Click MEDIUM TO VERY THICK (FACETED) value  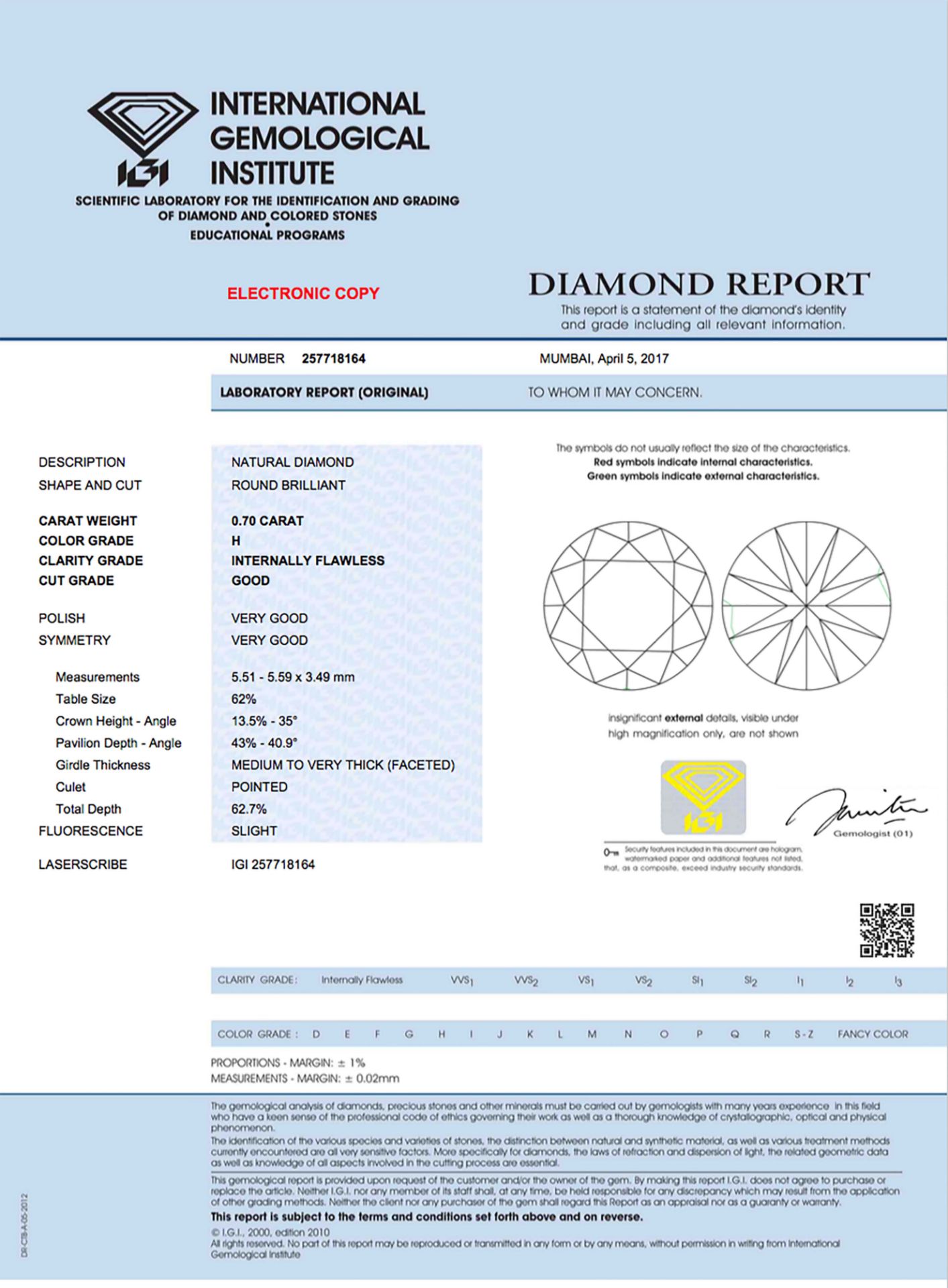click(x=343, y=765)
